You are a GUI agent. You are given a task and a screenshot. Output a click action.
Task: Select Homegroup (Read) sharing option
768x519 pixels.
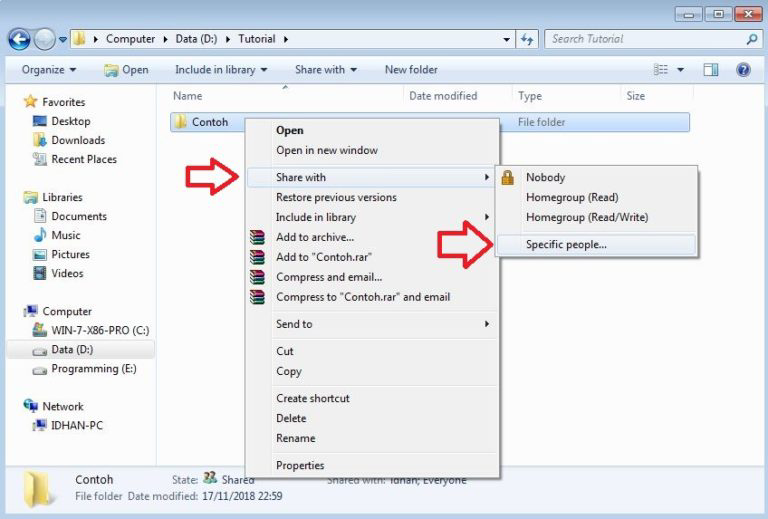pyautogui.click(x=597, y=197)
